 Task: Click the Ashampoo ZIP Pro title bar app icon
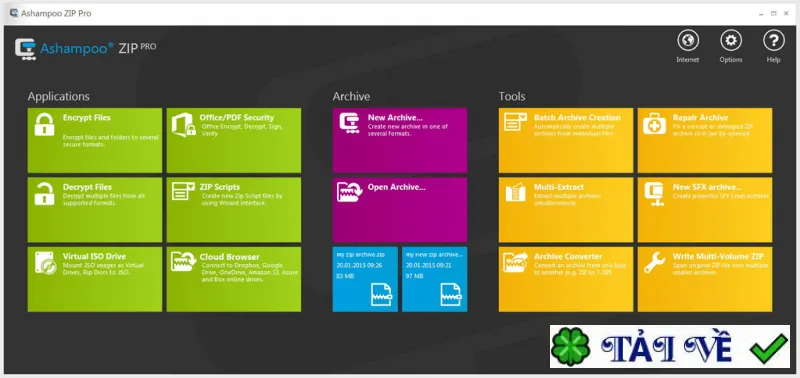click(x=14, y=13)
